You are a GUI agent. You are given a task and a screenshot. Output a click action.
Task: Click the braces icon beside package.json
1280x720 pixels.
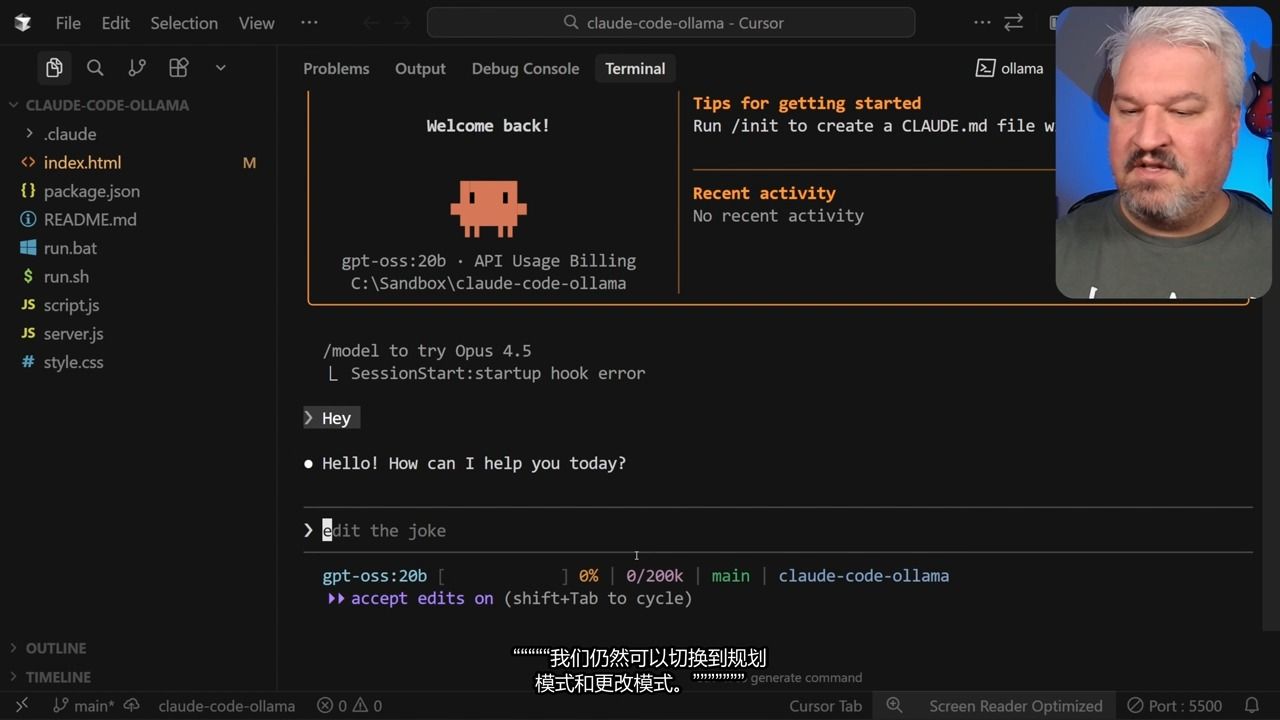[x=28, y=191]
